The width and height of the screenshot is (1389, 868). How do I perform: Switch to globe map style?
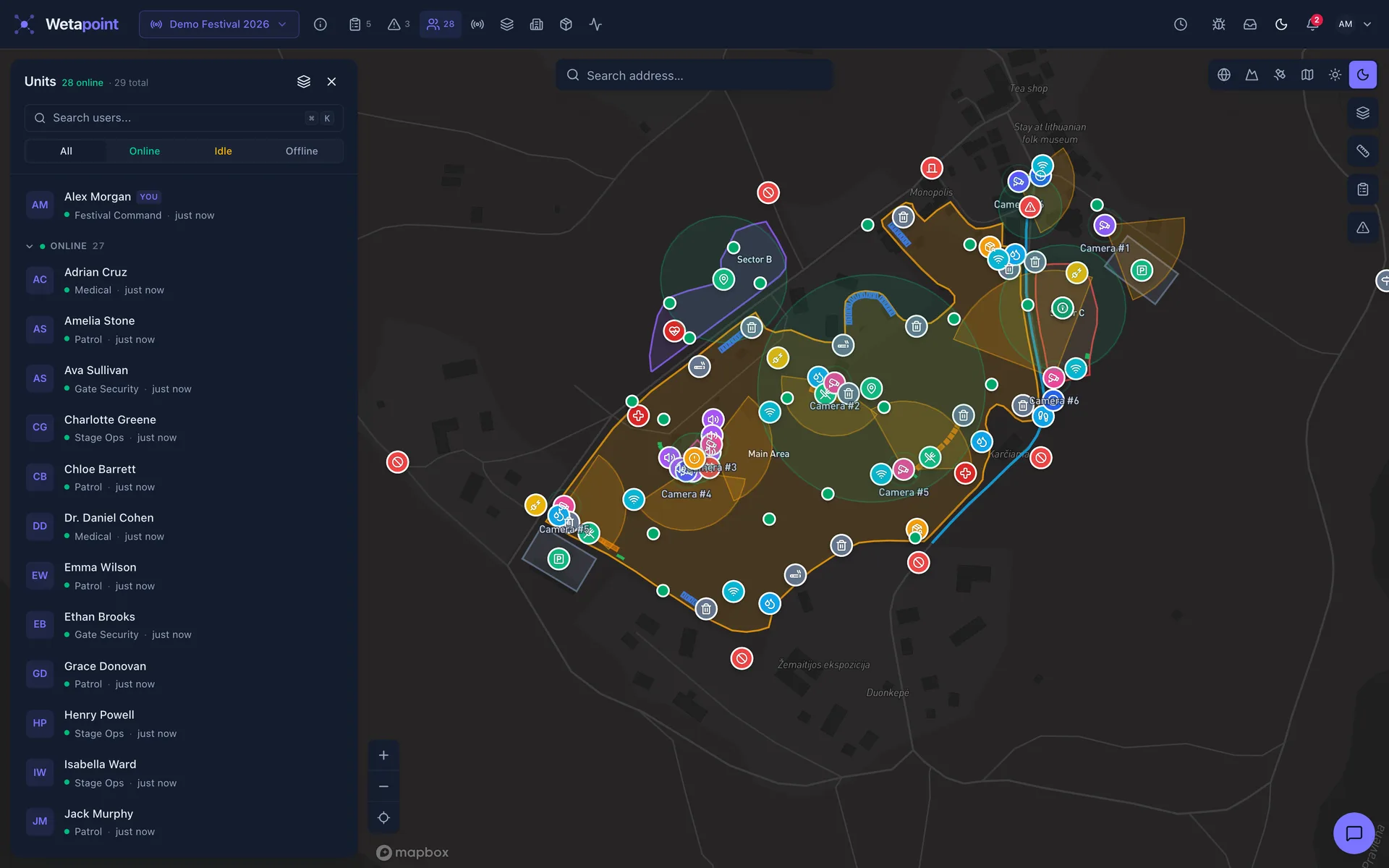[1224, 75]
